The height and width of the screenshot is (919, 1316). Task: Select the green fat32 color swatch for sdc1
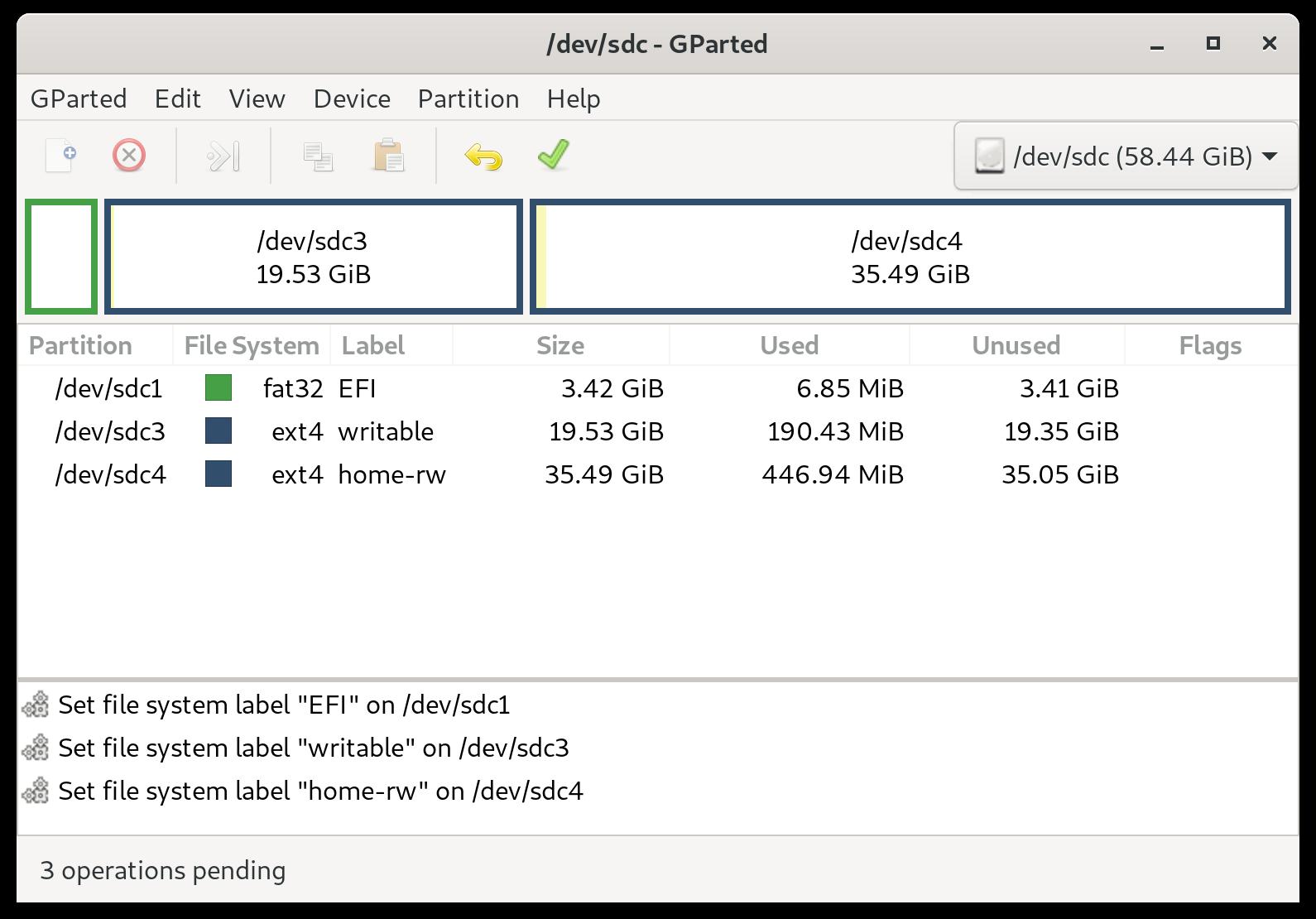219,388
